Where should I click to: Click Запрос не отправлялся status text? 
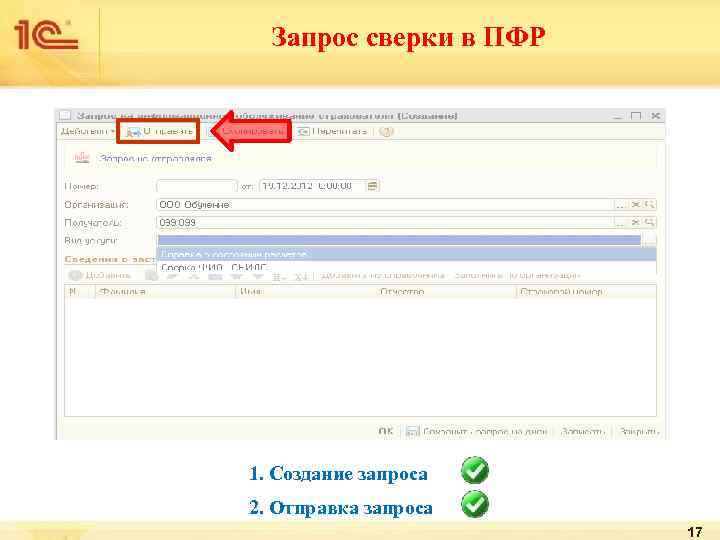point(156,159)
